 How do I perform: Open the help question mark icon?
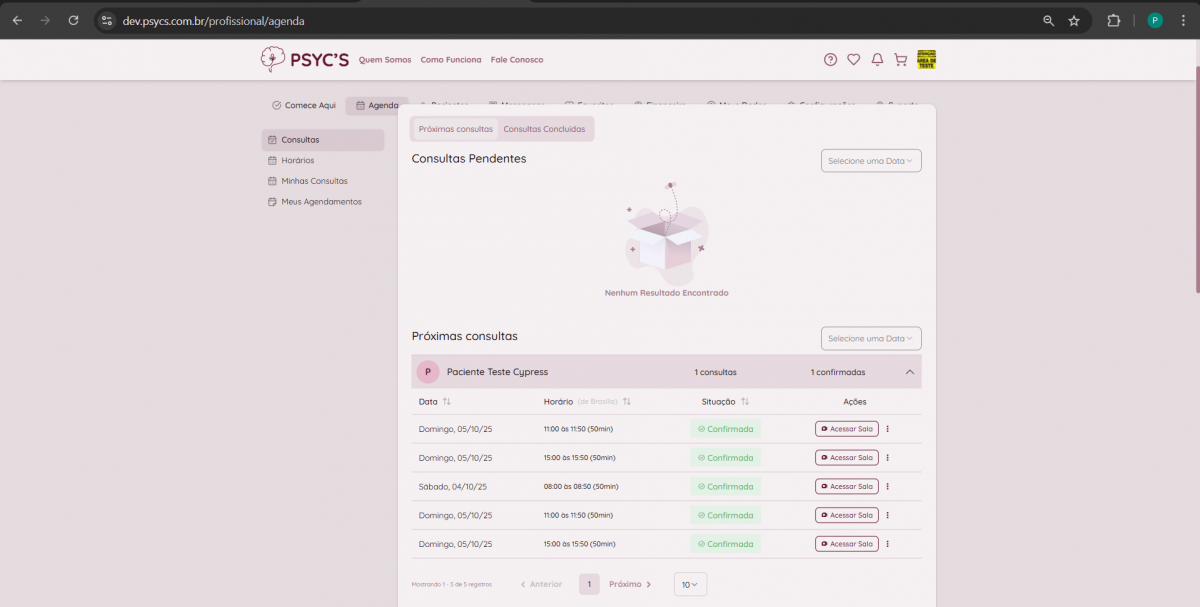click(830, 60)
